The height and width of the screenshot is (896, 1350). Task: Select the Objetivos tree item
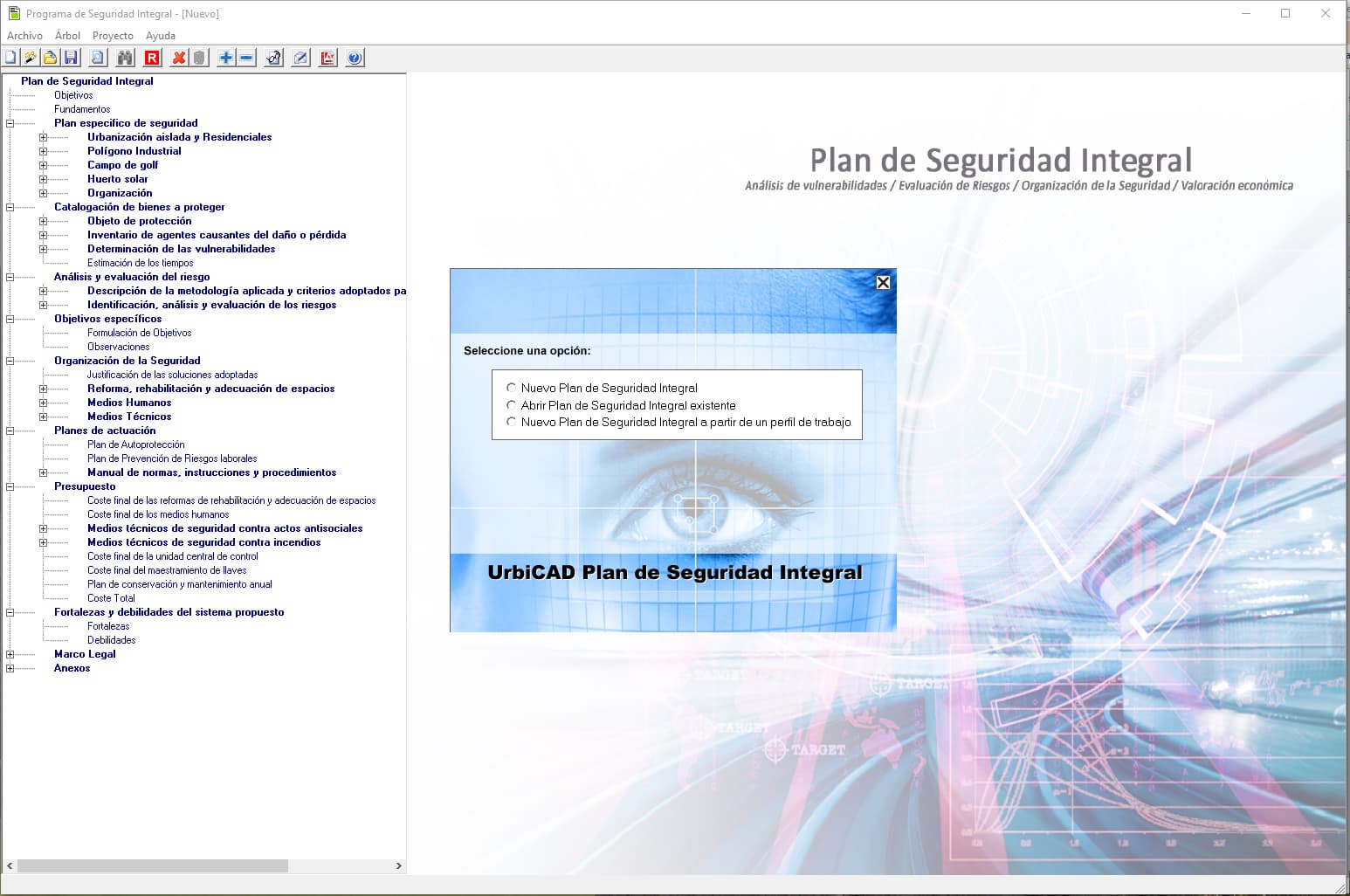click(73, 95)
